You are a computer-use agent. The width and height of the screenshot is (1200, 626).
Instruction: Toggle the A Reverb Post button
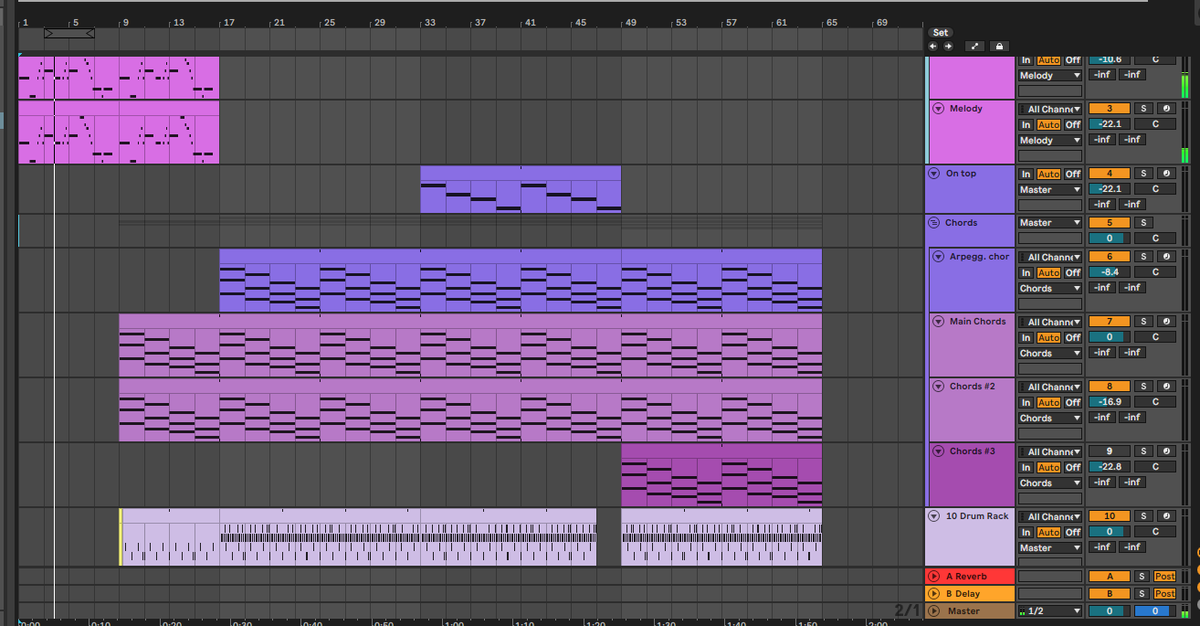[x=1165, y=576]
